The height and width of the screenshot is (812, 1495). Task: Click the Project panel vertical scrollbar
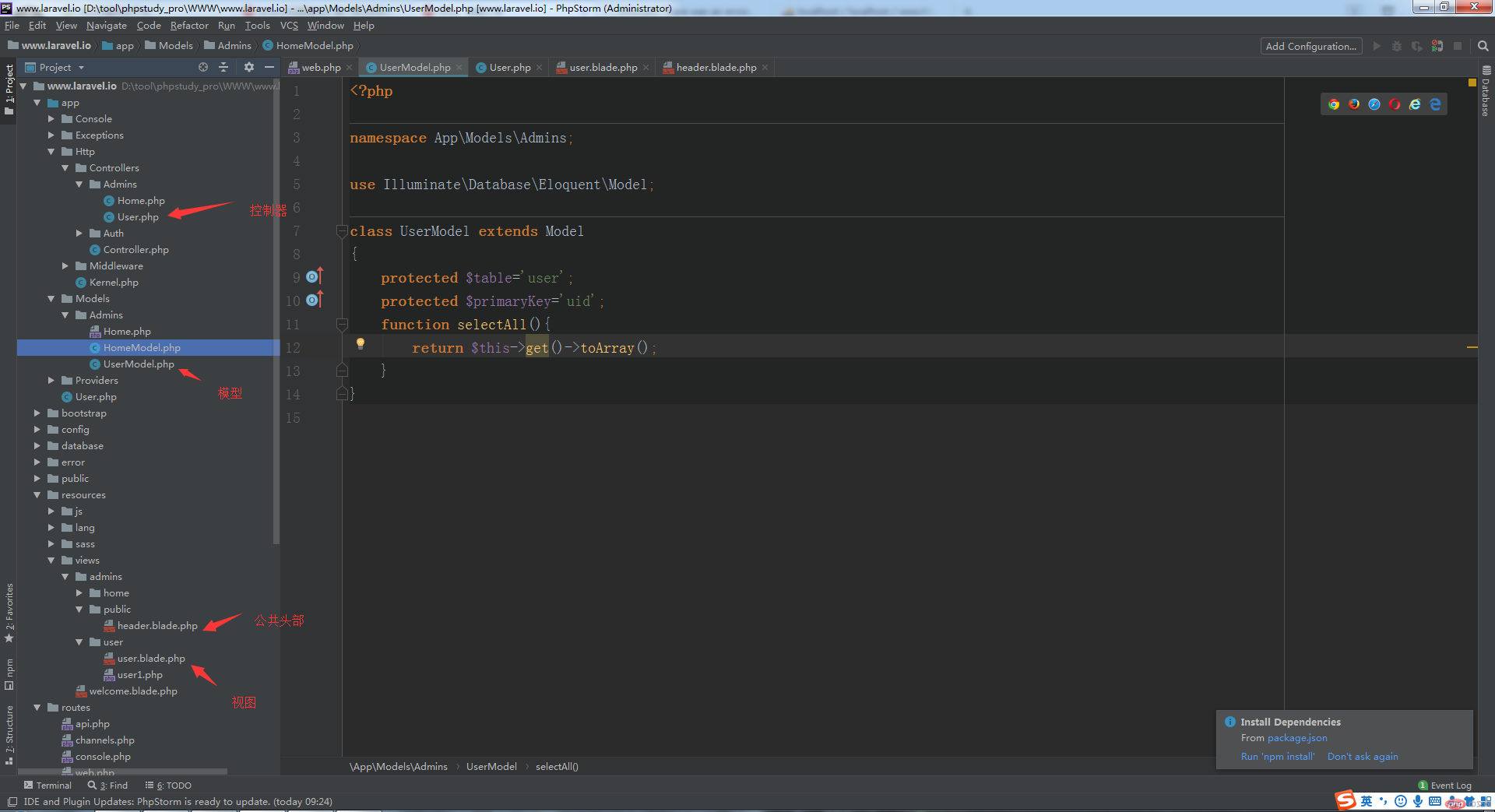276,311
